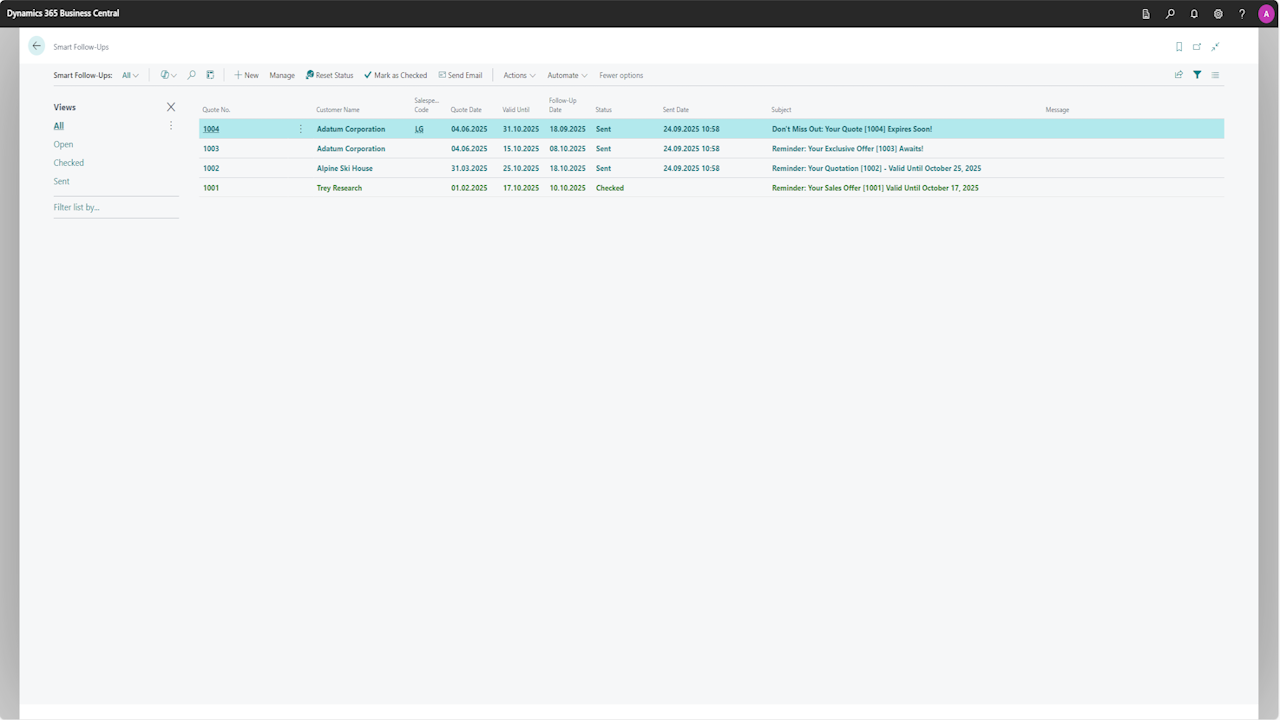Click Reset Status action
Viewport: 1280px width, 720px height.
point(329,75)
